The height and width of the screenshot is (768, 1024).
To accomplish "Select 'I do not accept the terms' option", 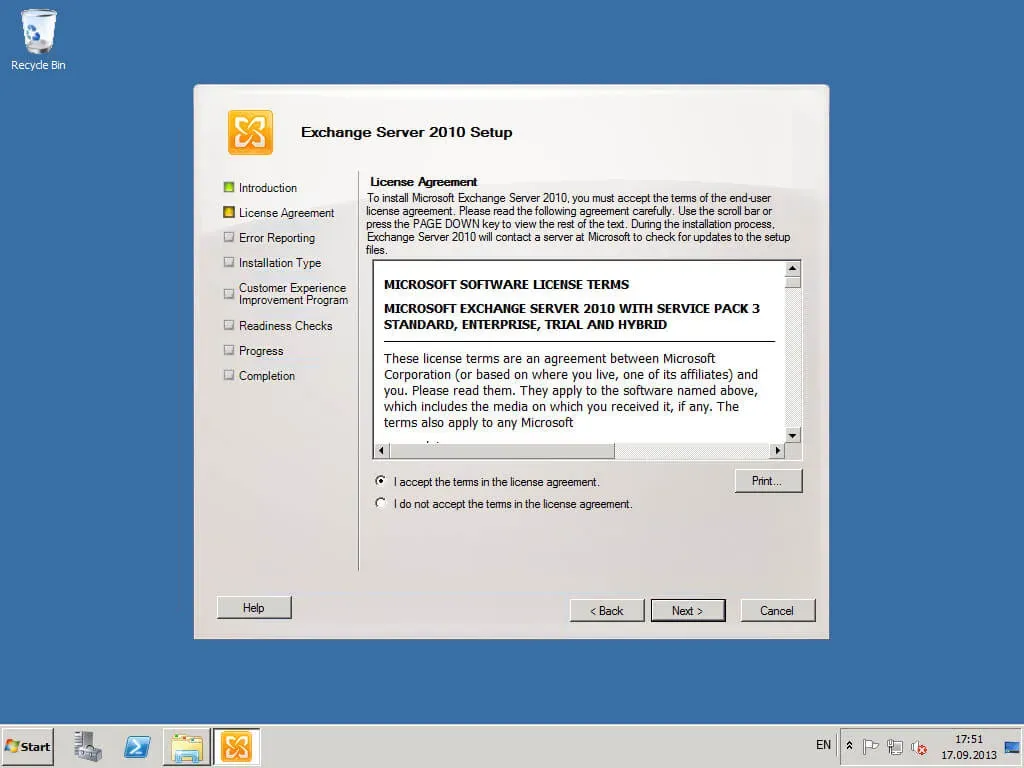I will pos(381,503).
